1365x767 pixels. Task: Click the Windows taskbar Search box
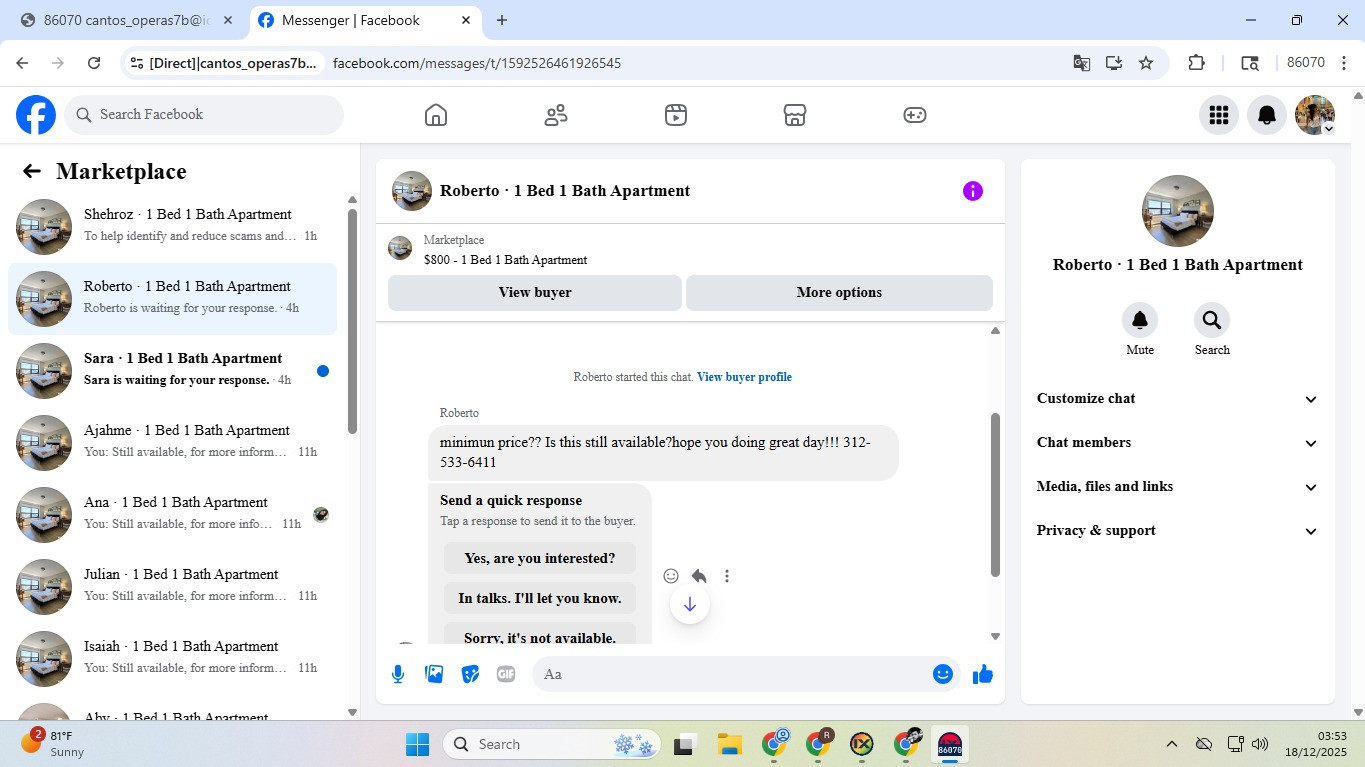click(x=552, y=744)
